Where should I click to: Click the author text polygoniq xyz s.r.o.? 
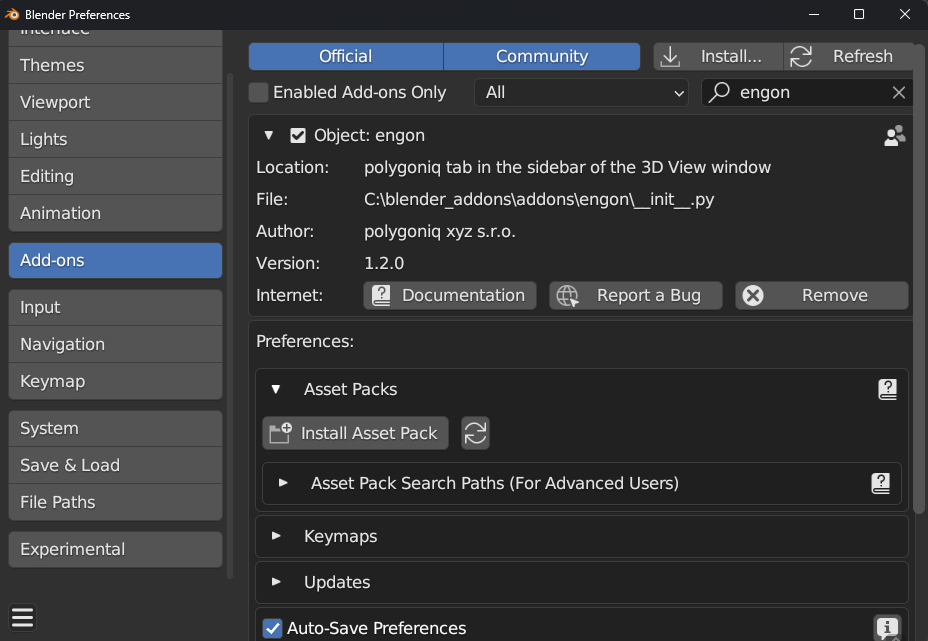coord(440,231)
